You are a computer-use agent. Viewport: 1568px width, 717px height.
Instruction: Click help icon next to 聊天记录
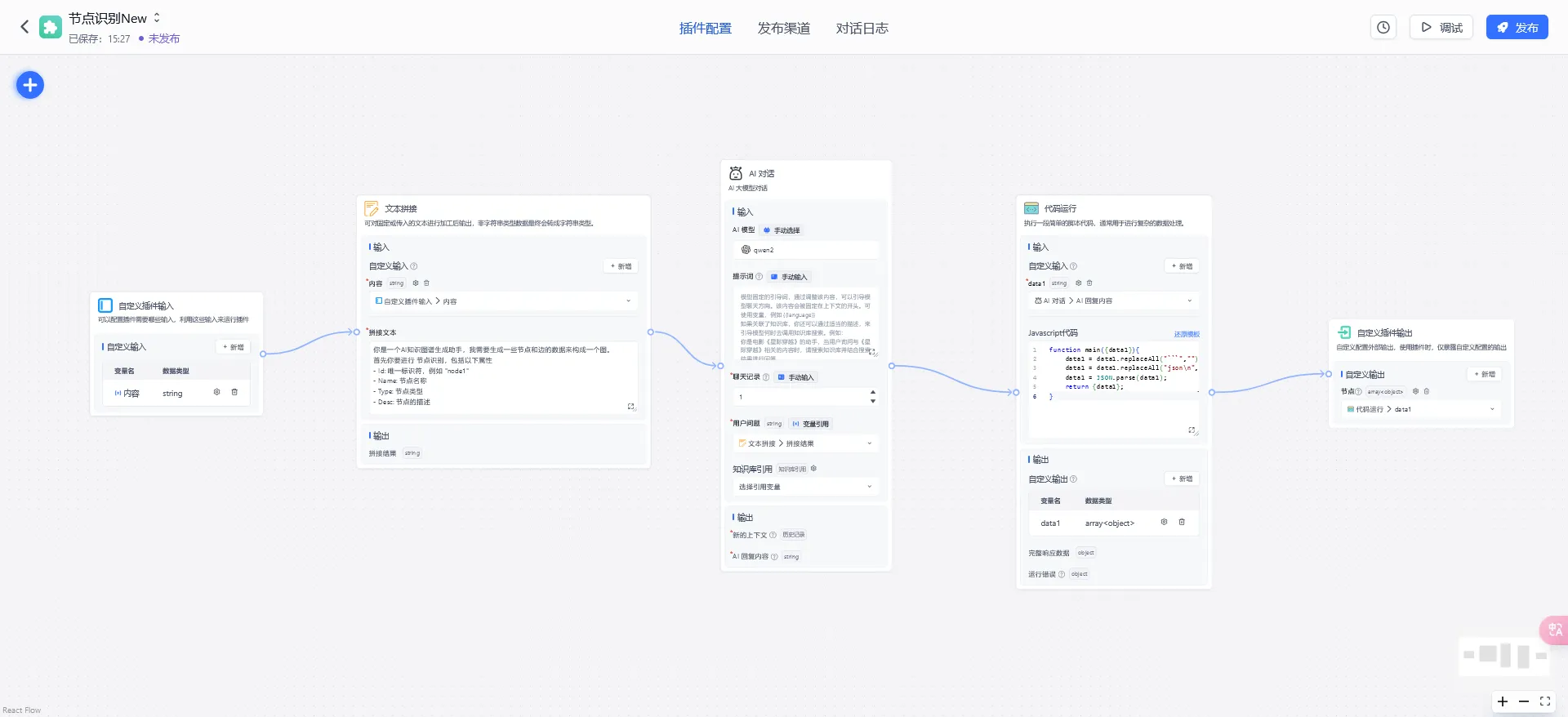pyautogui.click(x=766, y=377)
